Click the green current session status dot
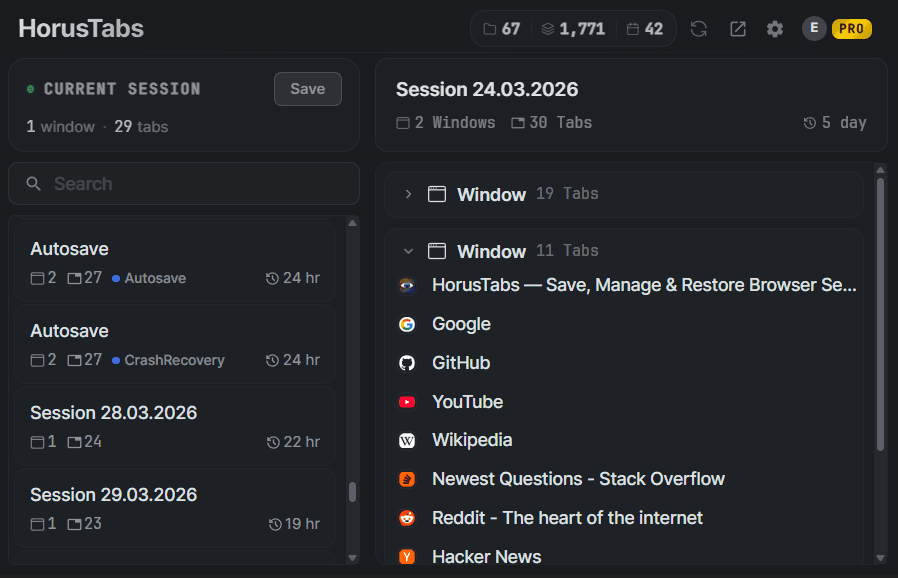The height and width of the screenshot is (578, 898). pyautogui.click(x=30, y=89)
